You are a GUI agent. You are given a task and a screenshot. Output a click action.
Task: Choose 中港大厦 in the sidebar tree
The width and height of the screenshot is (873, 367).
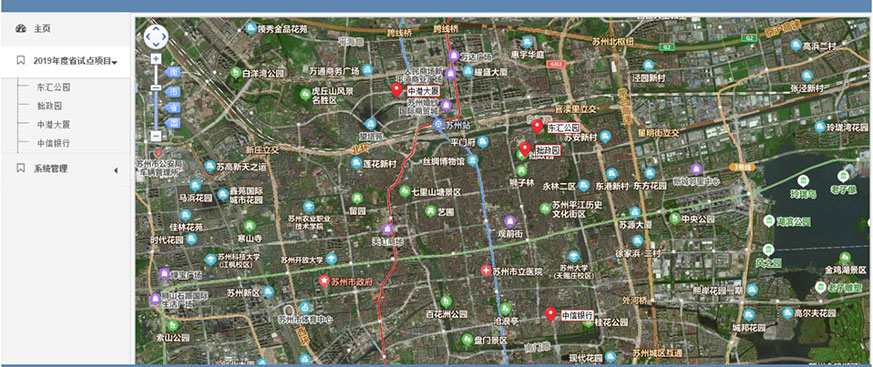point(53,125)
